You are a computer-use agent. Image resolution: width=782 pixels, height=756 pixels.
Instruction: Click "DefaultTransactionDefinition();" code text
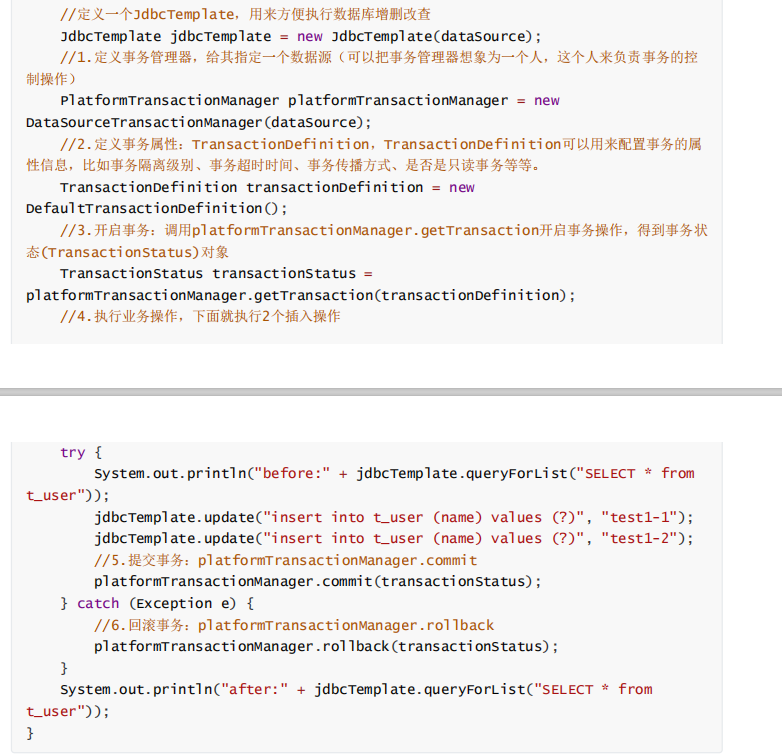pyautogui.click(x=156, y=208)
